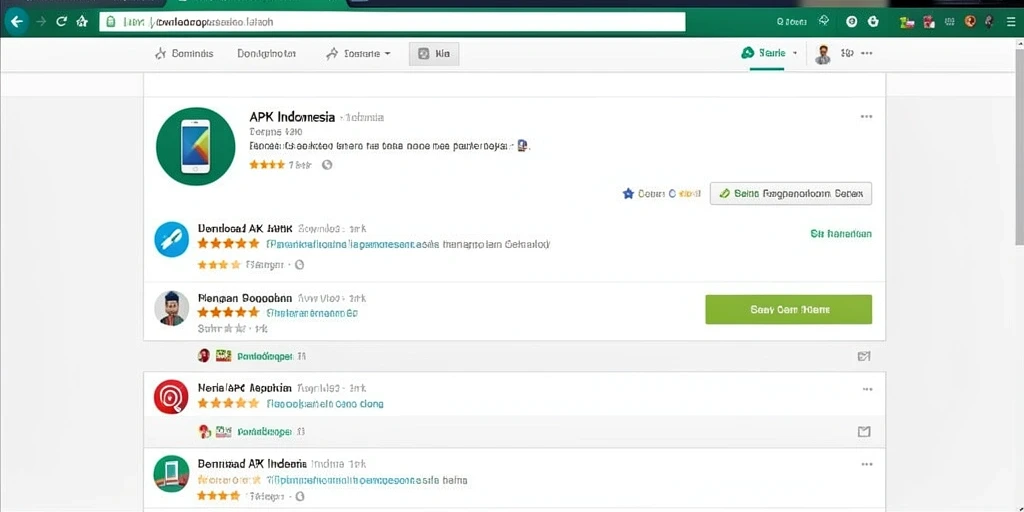Open the three-dot menu in navigation bar
The width and height of the screenshot is (1024, 512).
(867, 54)
